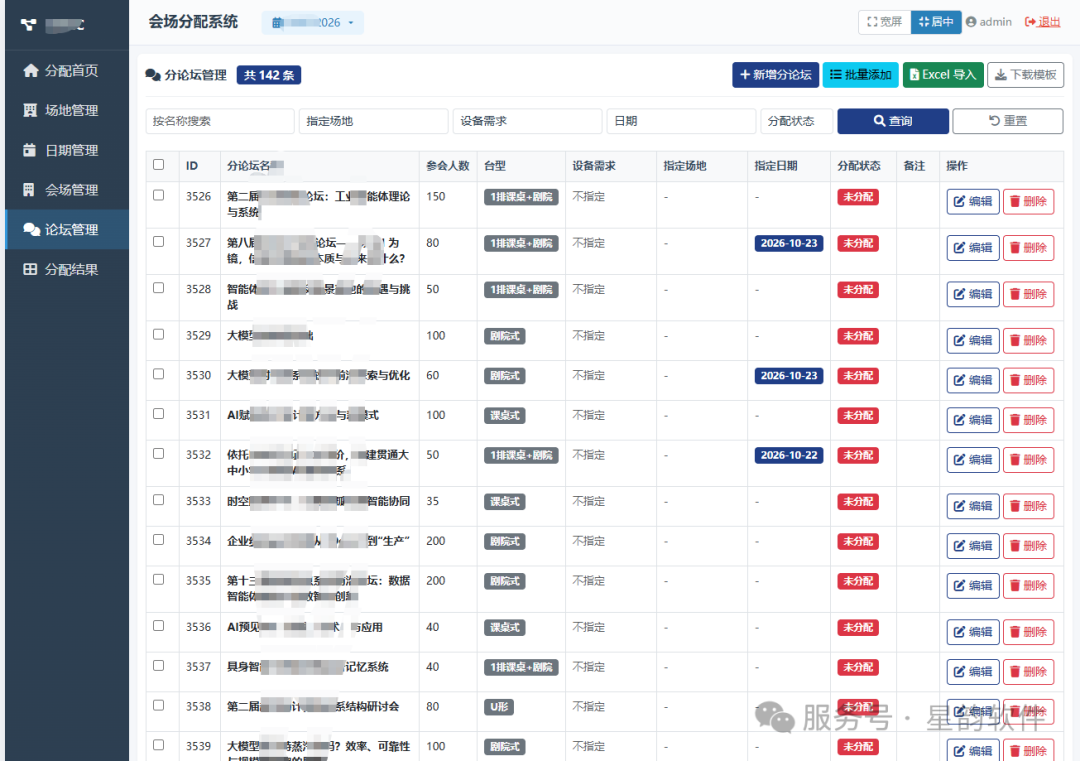Click 批量添加 button

pos(861,74)
